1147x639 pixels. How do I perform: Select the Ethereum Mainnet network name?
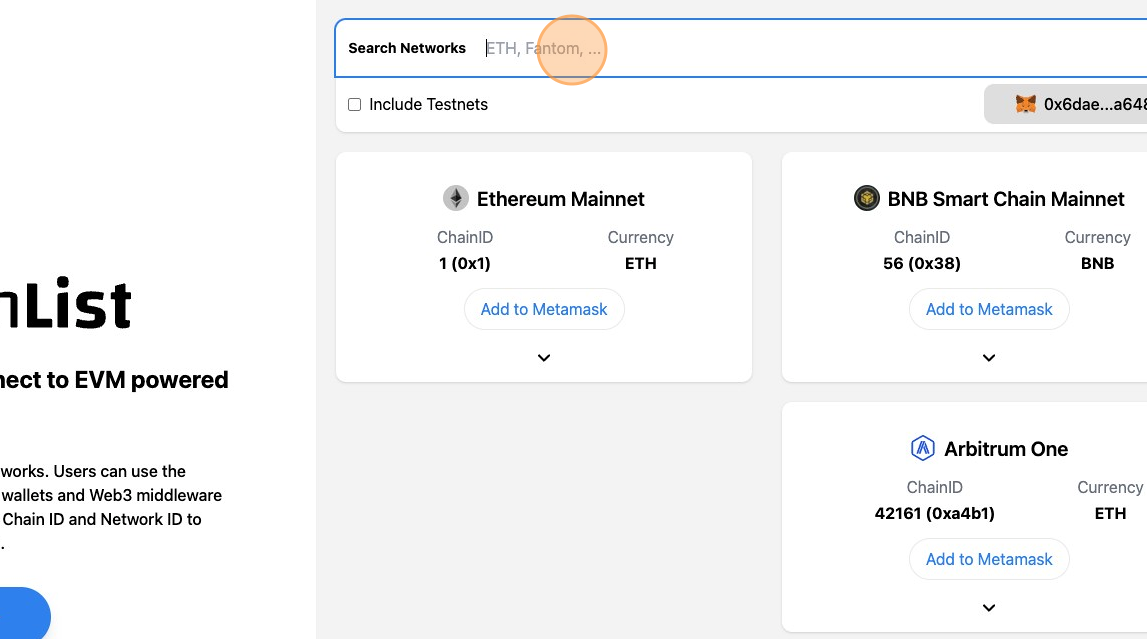point(561,199)
